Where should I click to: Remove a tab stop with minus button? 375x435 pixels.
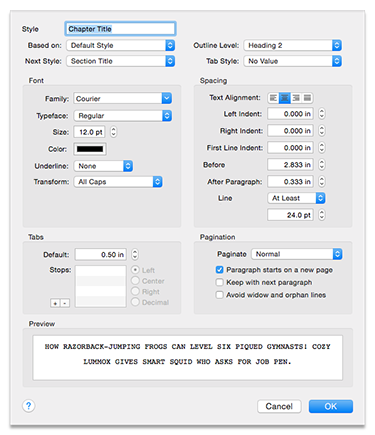tap(65, 303)
